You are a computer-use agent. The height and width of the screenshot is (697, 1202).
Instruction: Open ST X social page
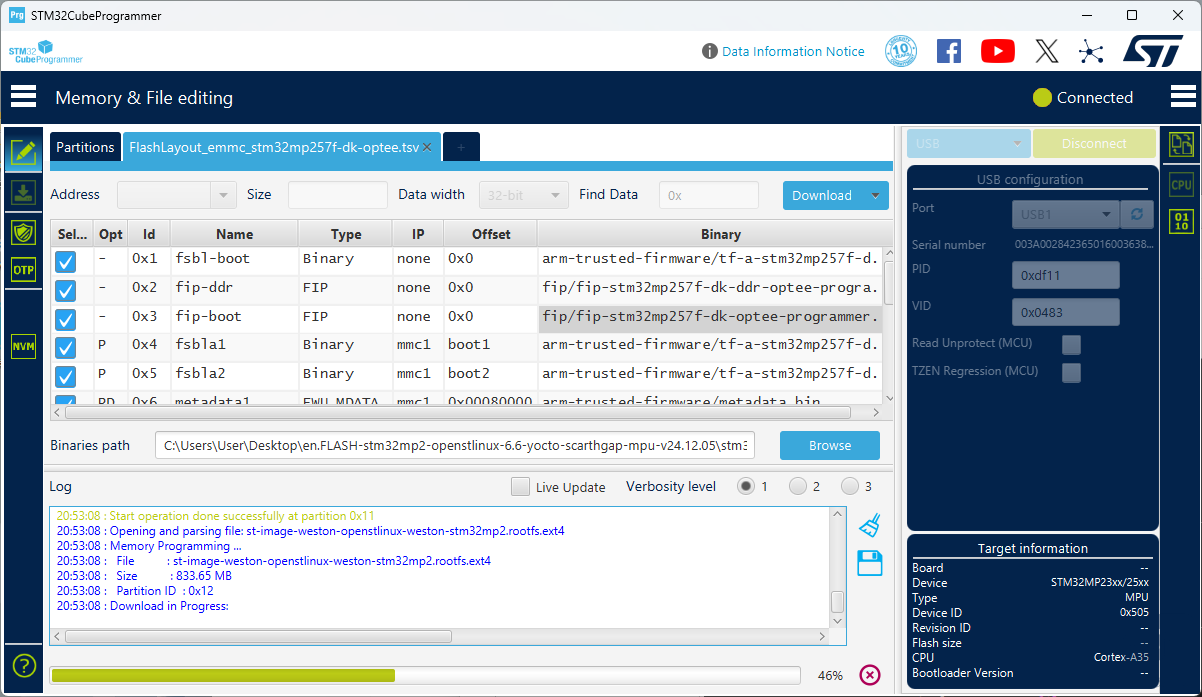(x=1046, y=51)
